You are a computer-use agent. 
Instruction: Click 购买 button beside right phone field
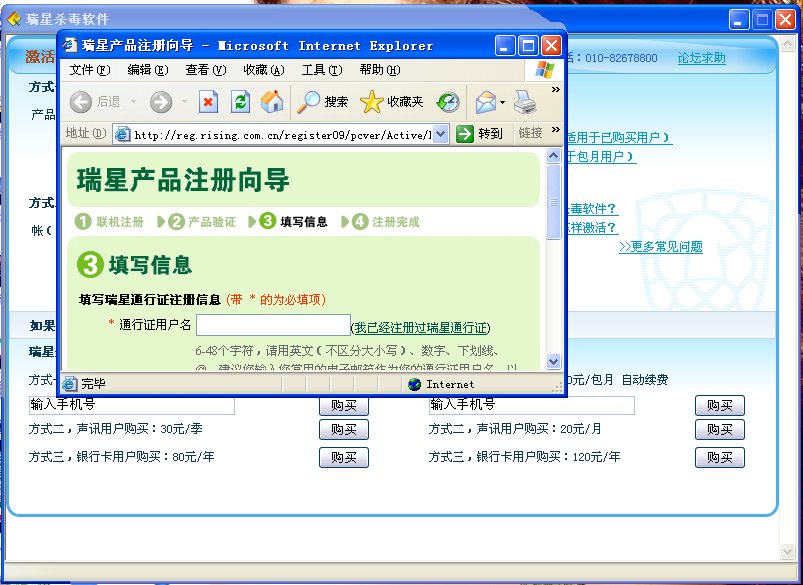pyautogui.click(x=720, y=406)
